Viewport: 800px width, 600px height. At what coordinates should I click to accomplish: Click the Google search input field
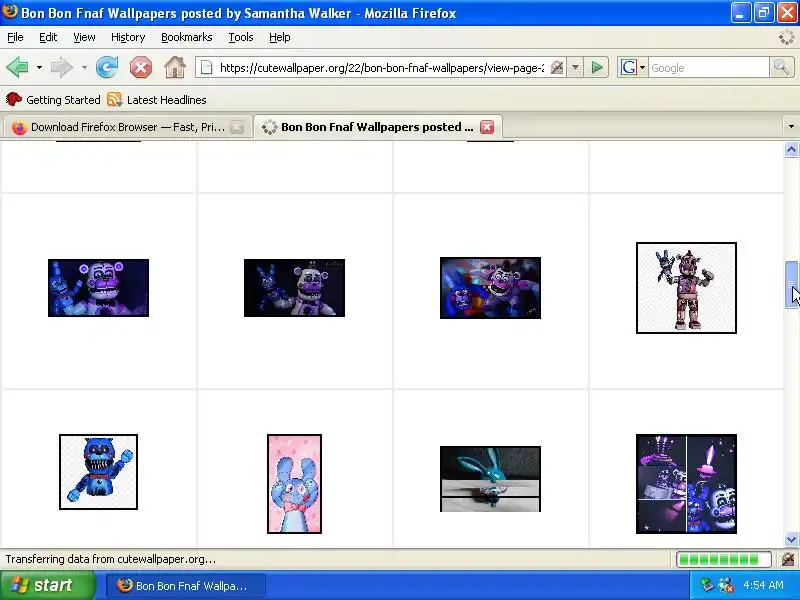[x=709, y=67]
